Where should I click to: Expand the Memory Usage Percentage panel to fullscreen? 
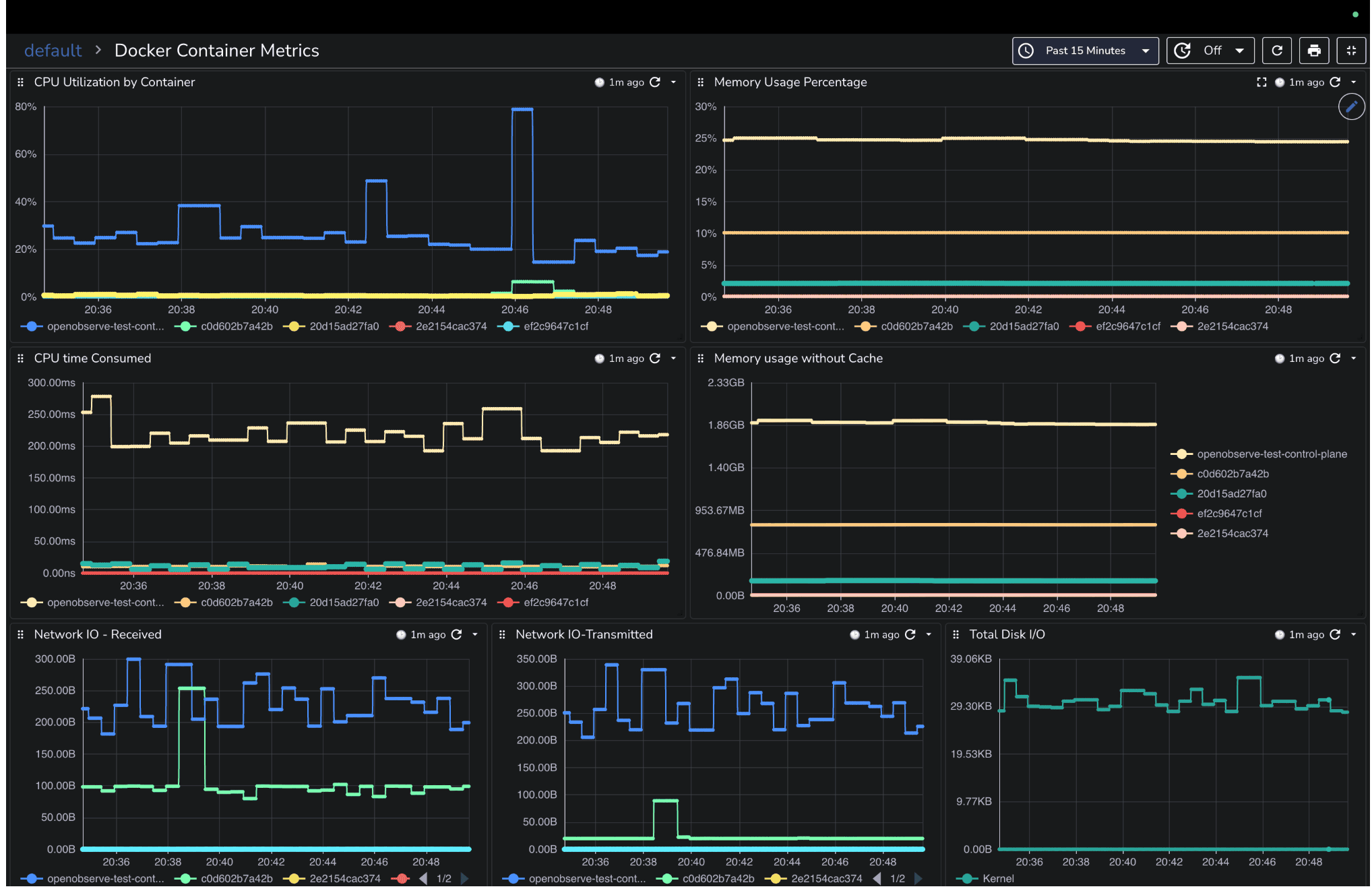tap(1262, 82)
